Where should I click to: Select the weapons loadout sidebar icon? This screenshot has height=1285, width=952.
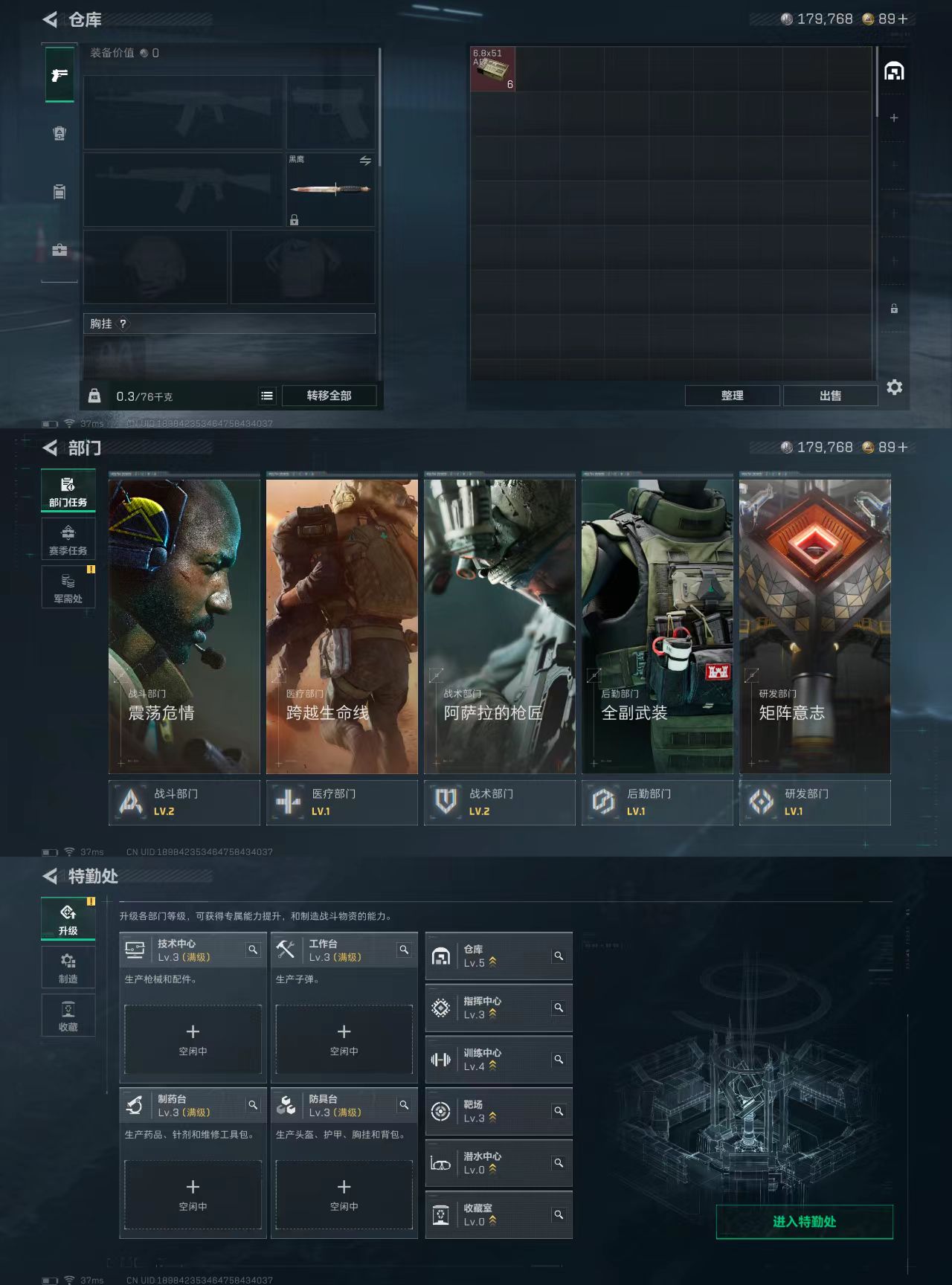click(59, 75)
